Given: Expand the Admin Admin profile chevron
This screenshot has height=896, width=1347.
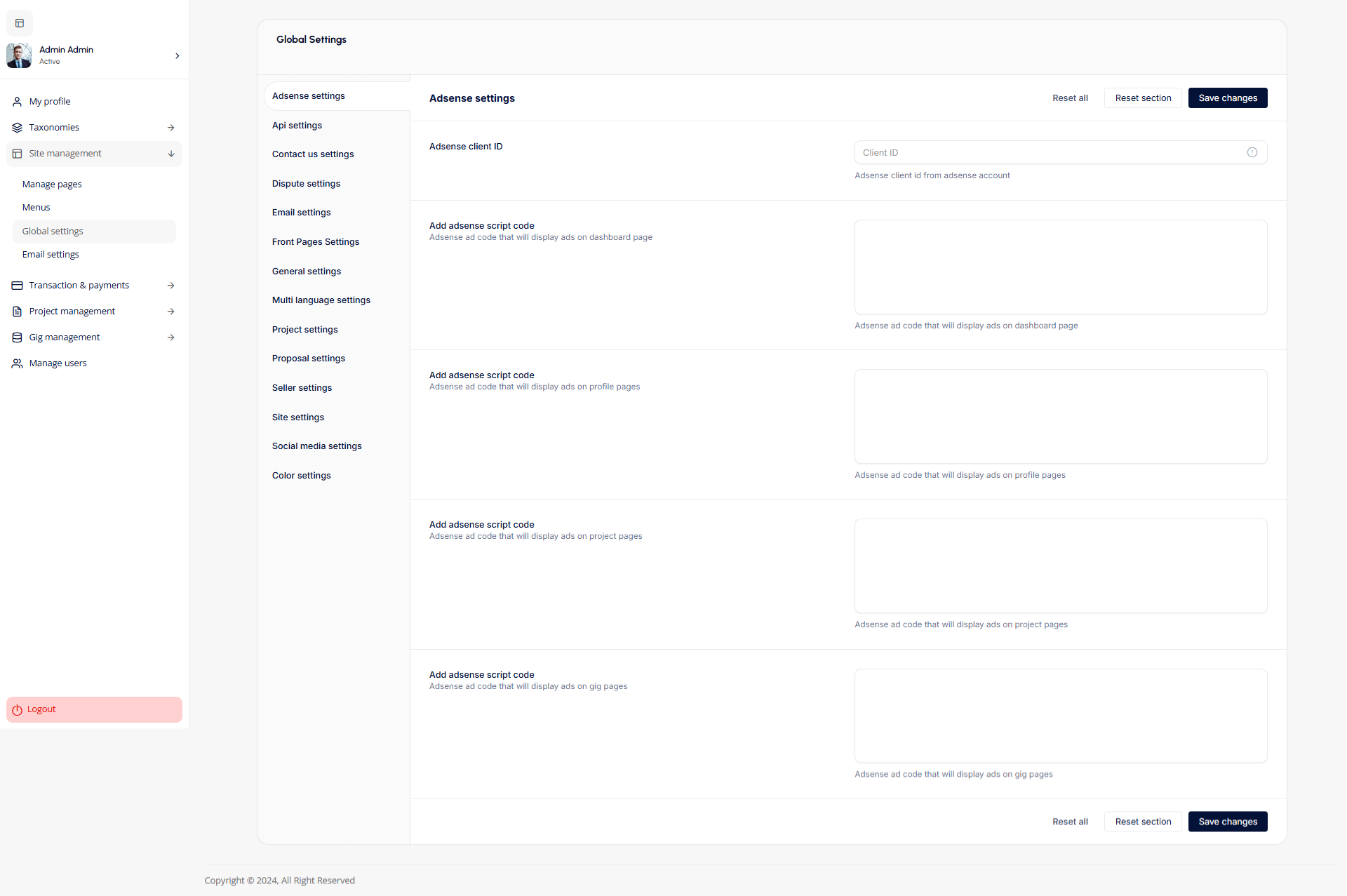Looking at the screenshot, I should [177, 55].
